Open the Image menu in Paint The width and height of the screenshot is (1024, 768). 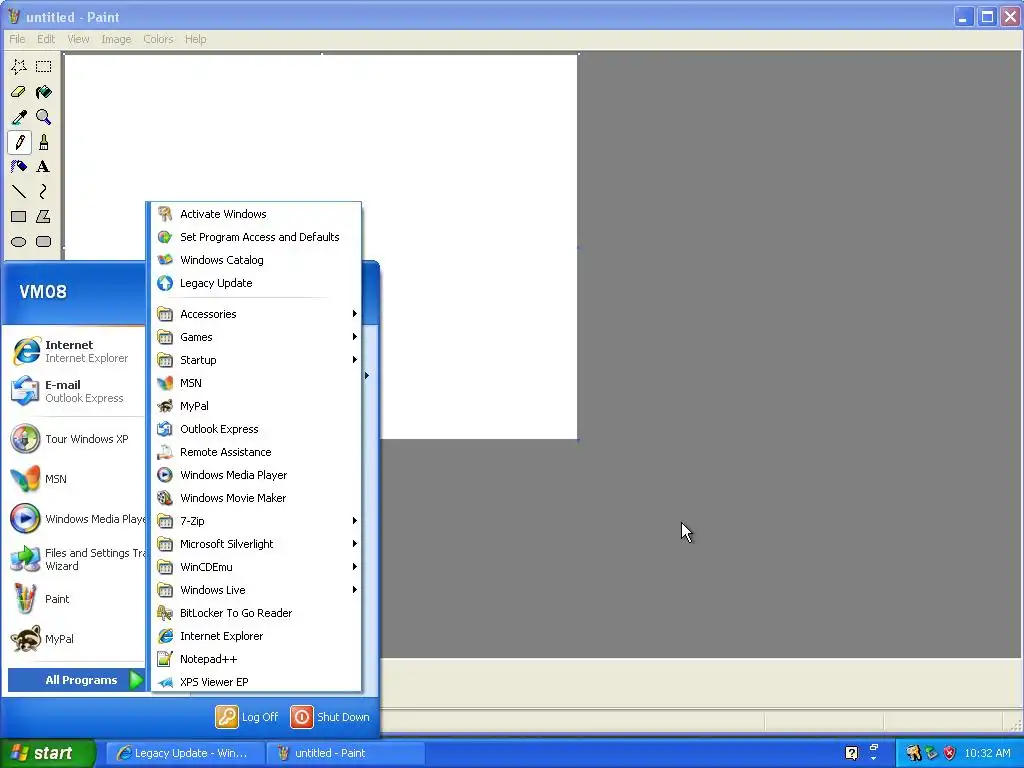coord(116,39)
